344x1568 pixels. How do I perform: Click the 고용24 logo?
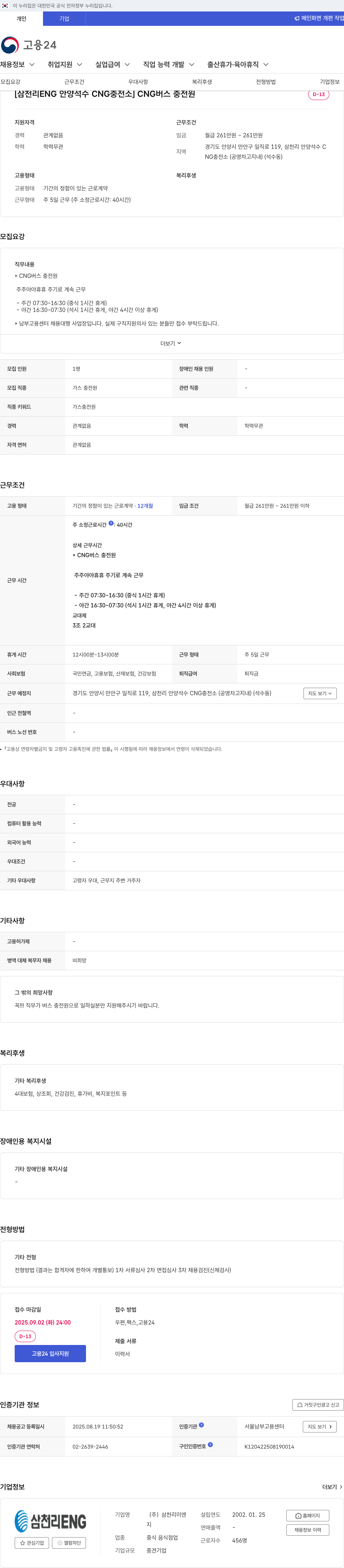tap(29, 45)
